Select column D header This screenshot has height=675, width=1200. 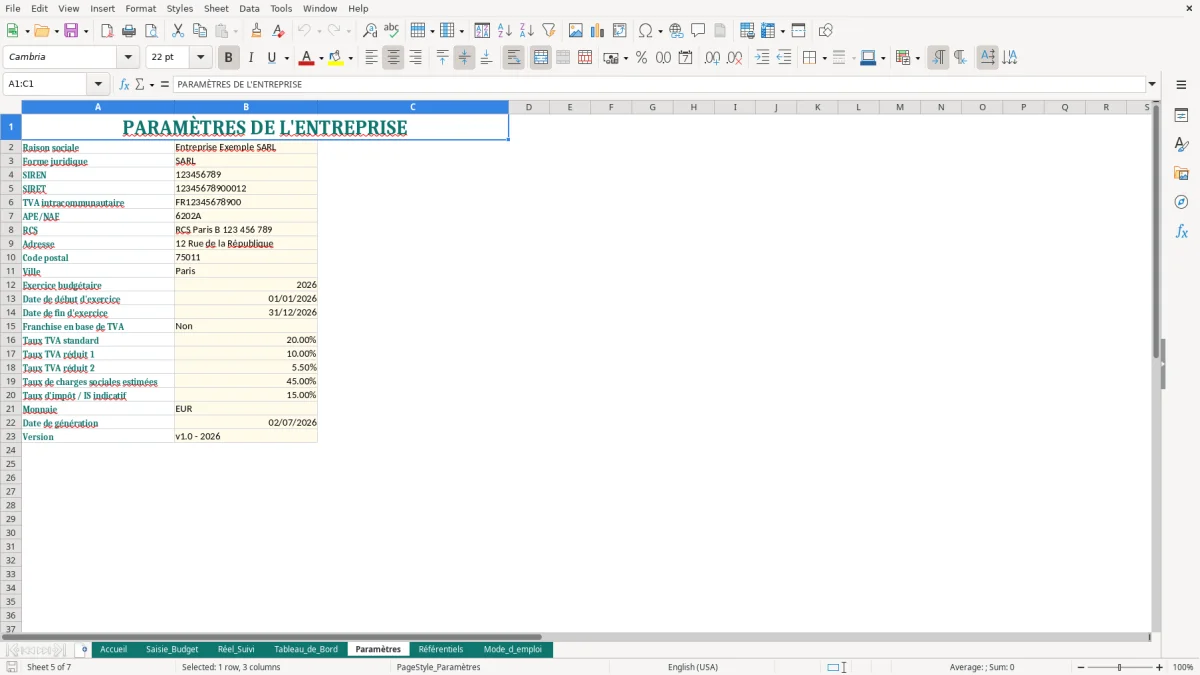pos(528,107)
